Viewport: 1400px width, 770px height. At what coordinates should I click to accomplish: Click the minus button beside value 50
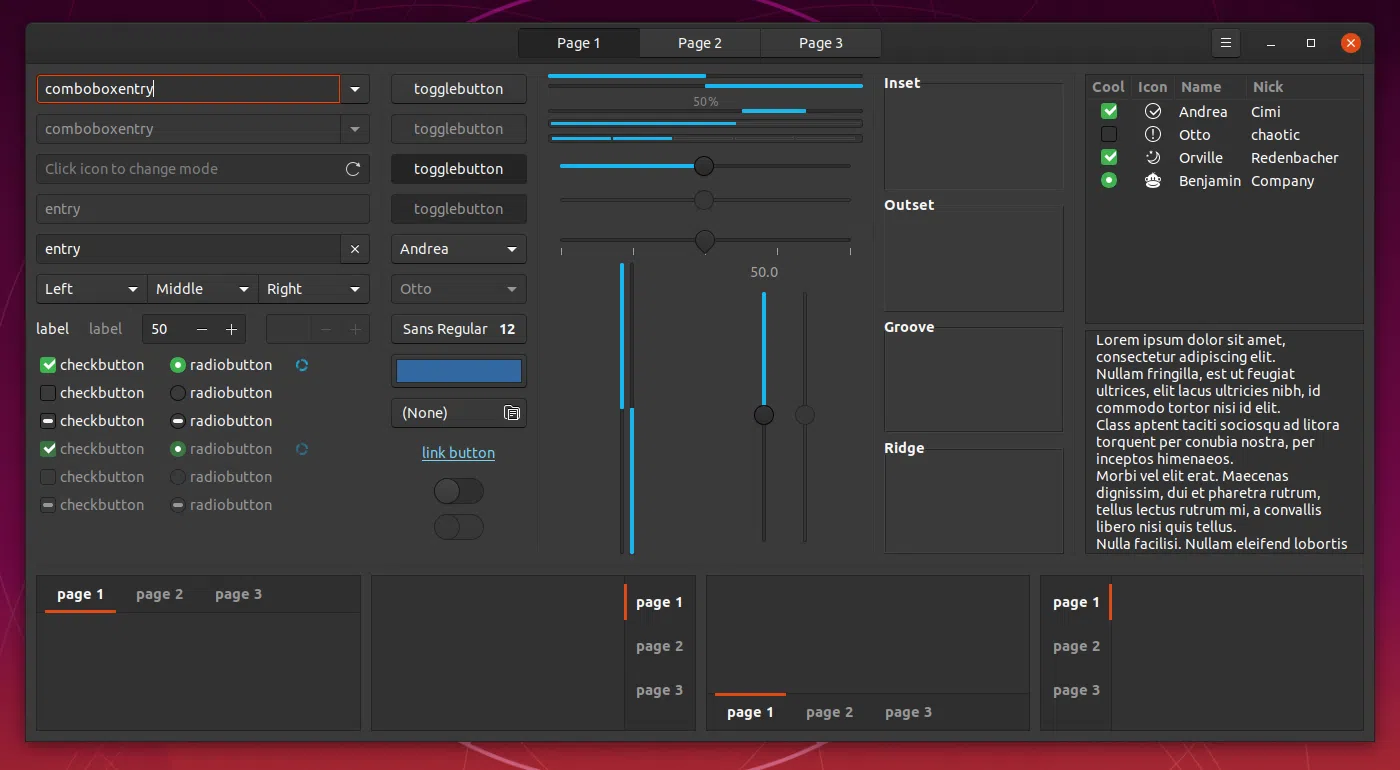[x=202, y=329]
